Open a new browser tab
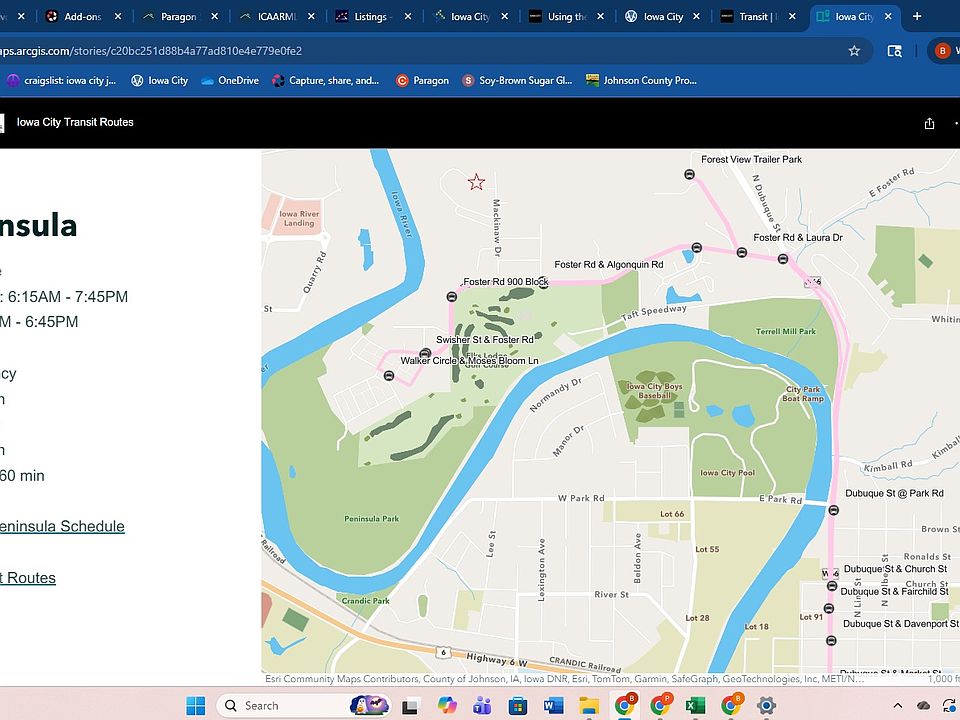This screenshot has height=720, width=960. (x=917, y=17)
